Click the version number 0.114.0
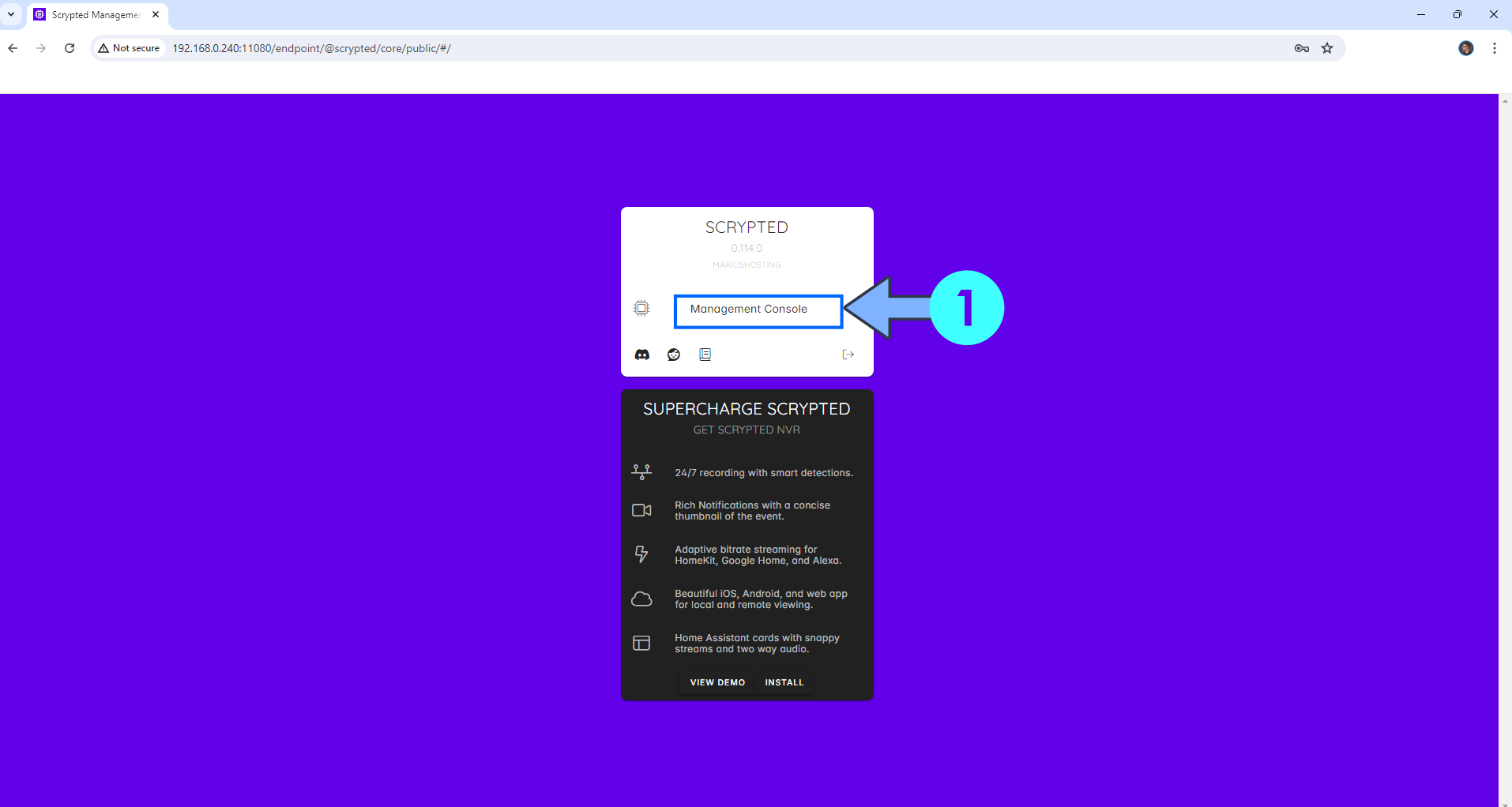The image size is (1512, 807). (747, 248)
